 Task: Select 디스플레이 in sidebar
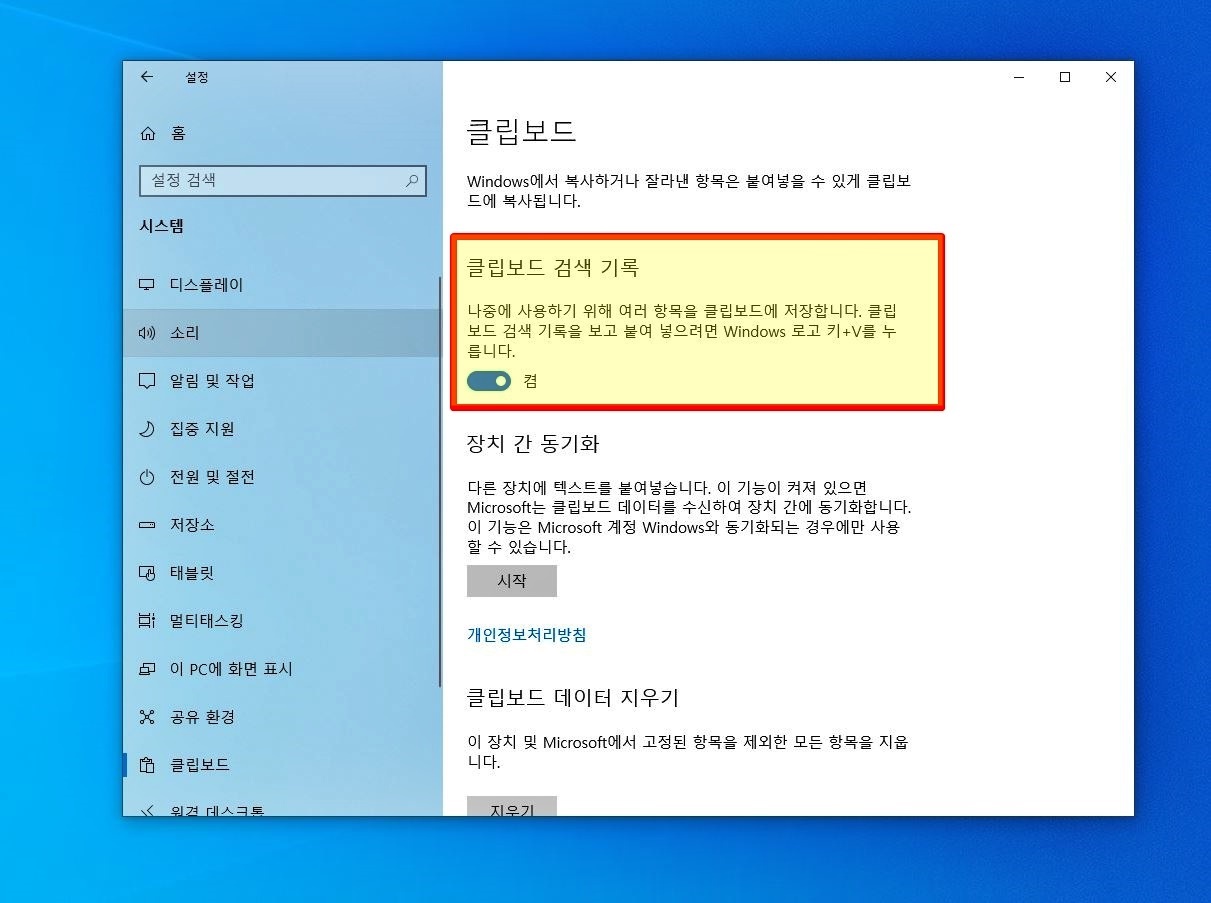(x=281, y=285)
